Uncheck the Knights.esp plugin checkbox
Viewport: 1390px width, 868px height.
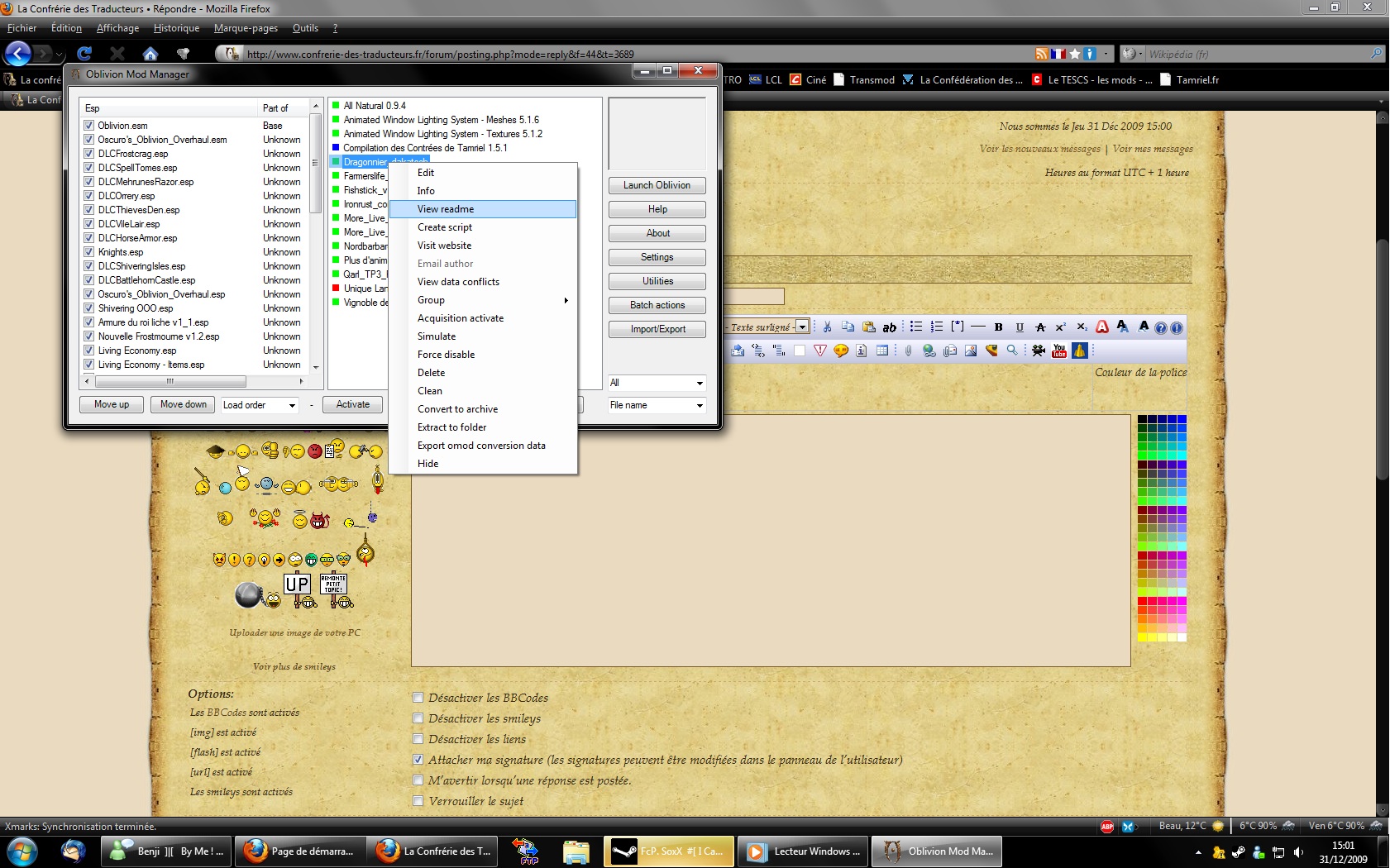tap(88, 252)
